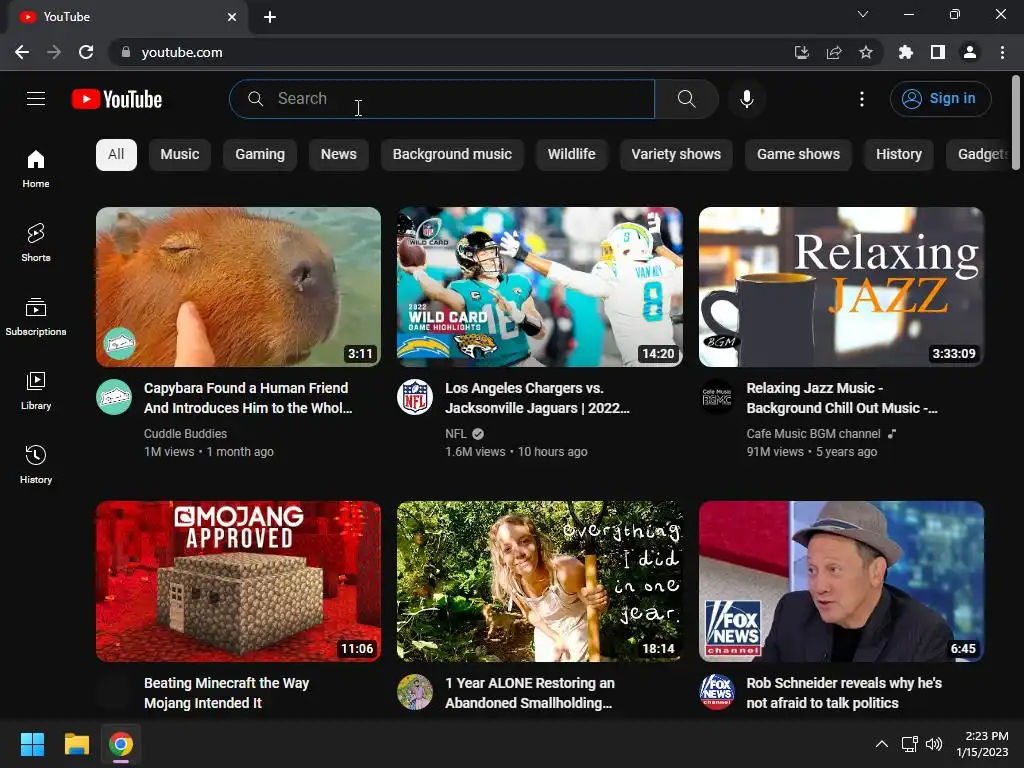Open Beating Minecraft the Way Mojang title

pyautogui.click(x=226, y=693)
